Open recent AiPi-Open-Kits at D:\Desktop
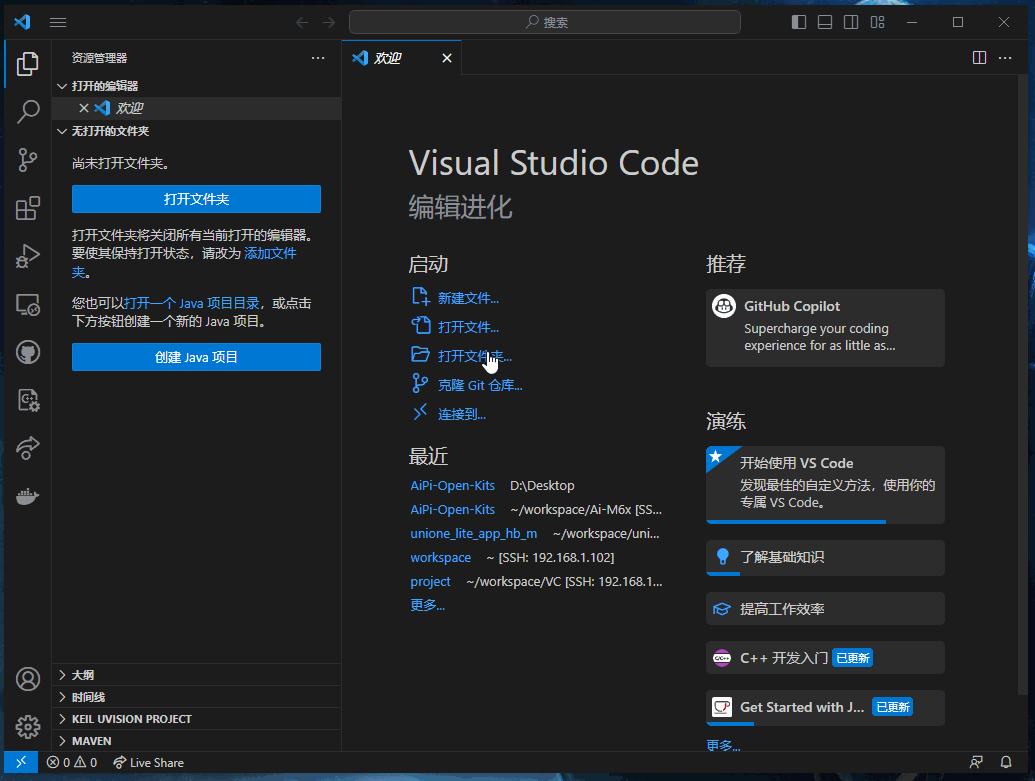 point(452,485)
